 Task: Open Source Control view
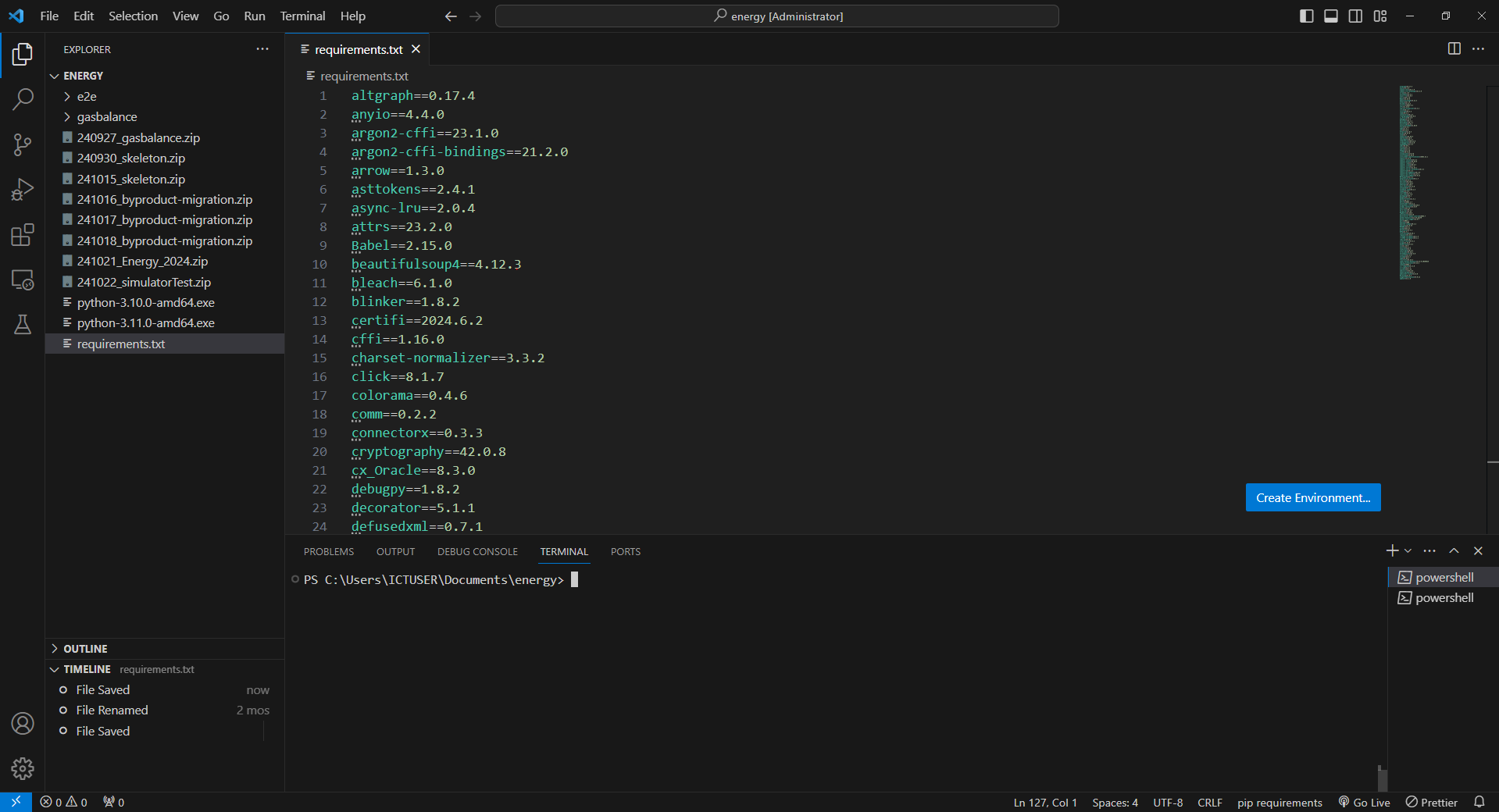(x=23, y=144)
